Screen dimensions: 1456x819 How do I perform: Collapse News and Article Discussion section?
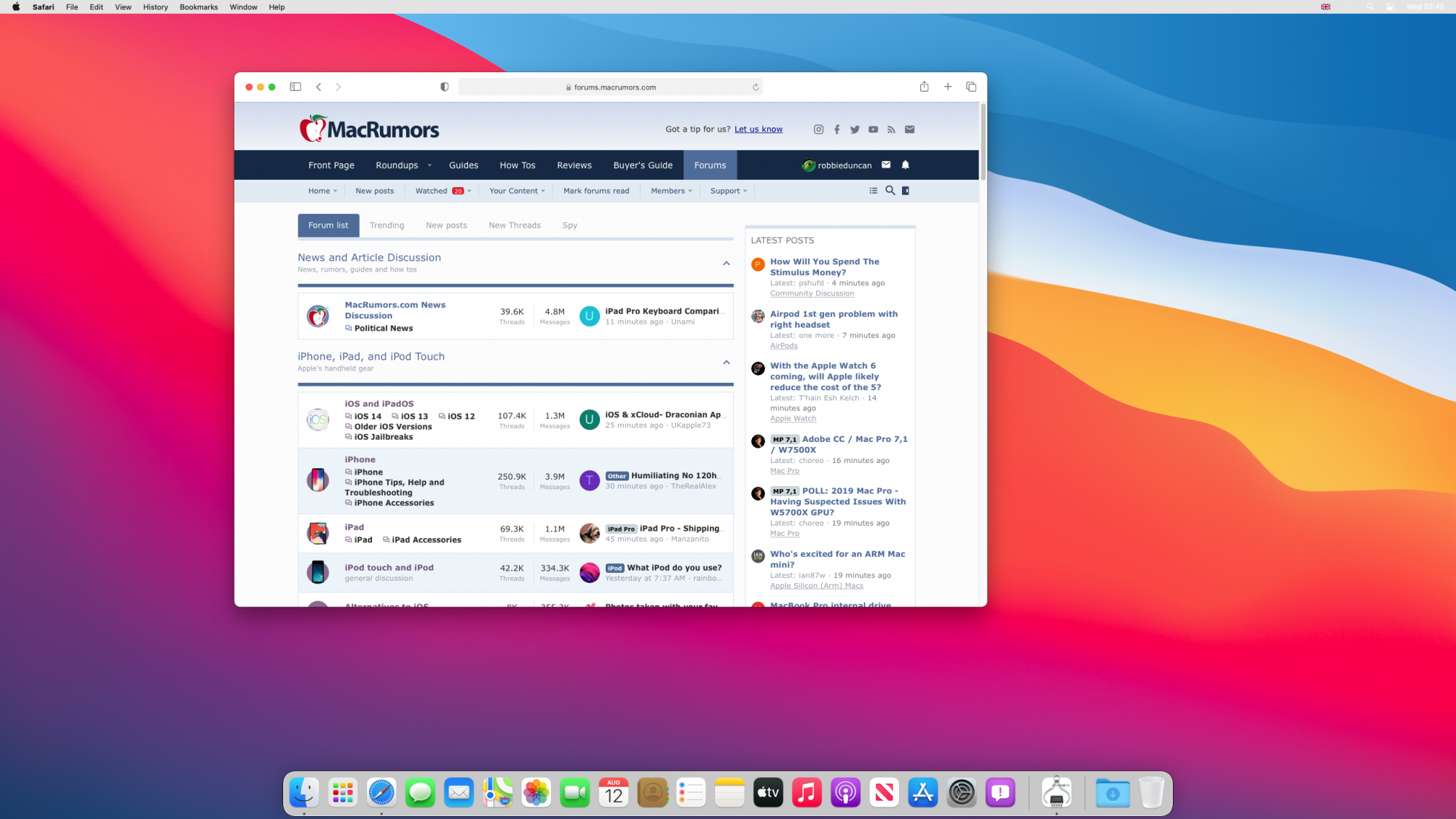(x=726, y=263)
